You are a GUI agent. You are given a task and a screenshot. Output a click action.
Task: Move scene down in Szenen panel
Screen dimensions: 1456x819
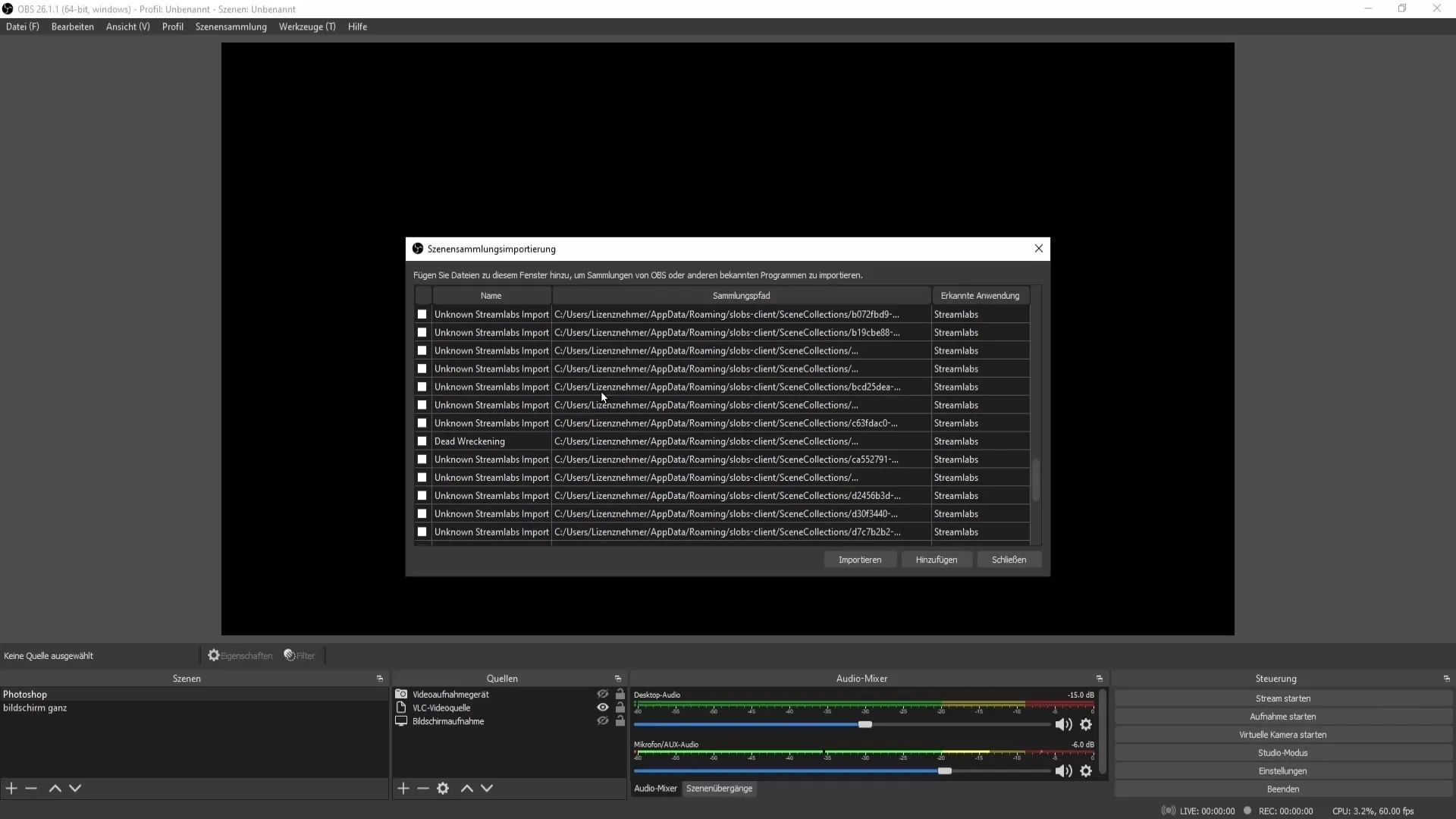pos(75,789)
